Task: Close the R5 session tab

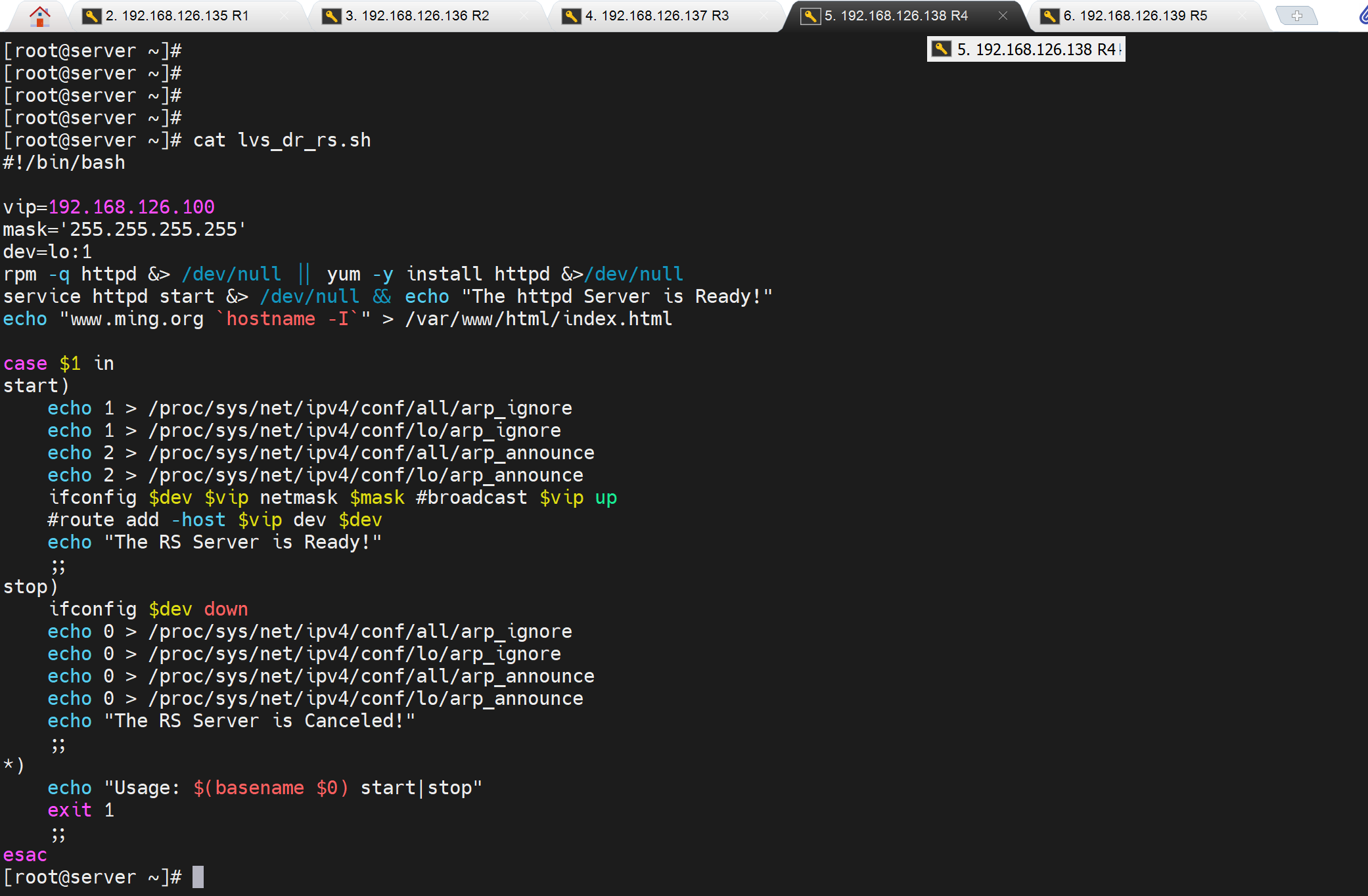Action: (1241, 16)
